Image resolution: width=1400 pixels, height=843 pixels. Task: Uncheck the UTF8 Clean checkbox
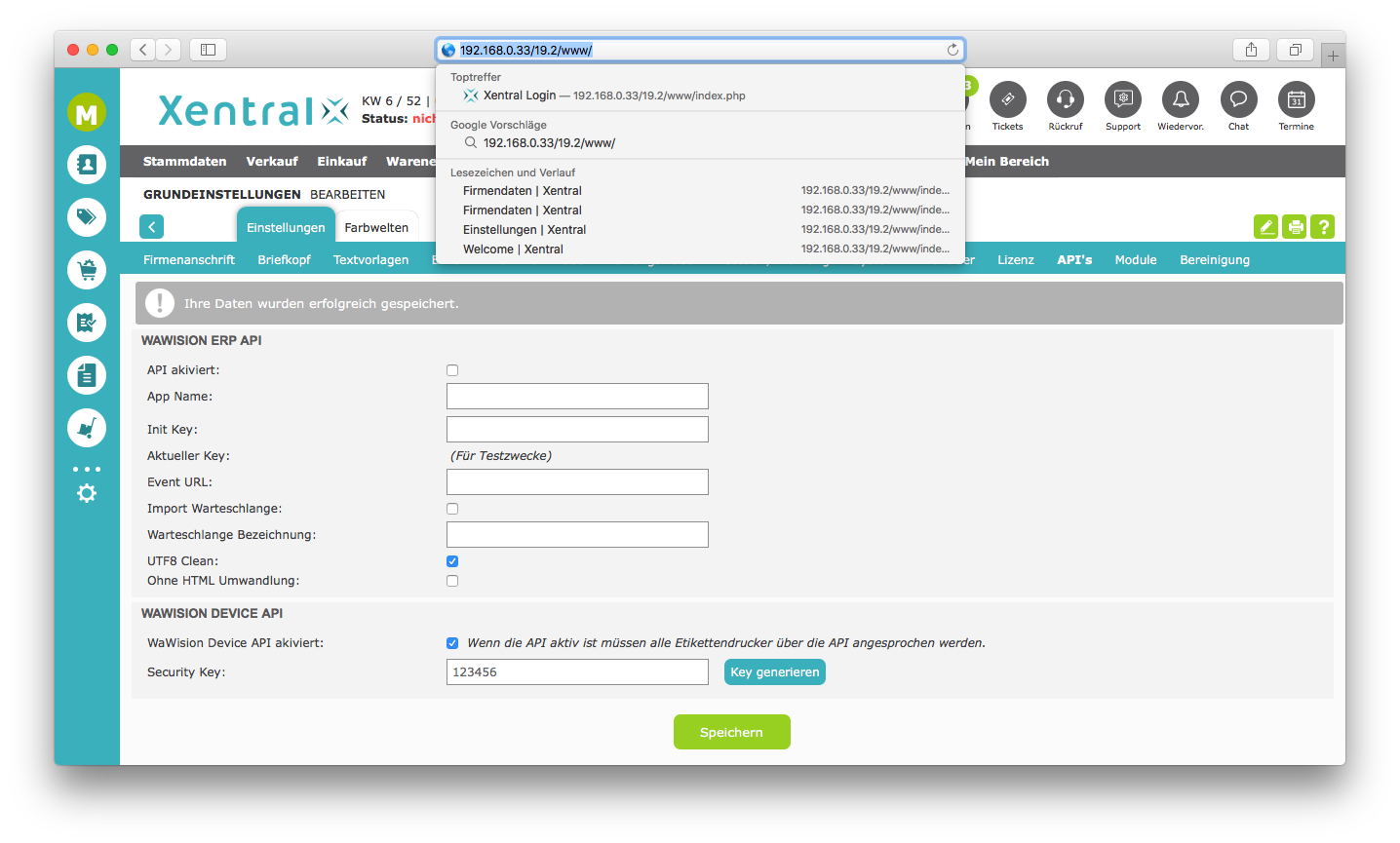tap(452, 561)
